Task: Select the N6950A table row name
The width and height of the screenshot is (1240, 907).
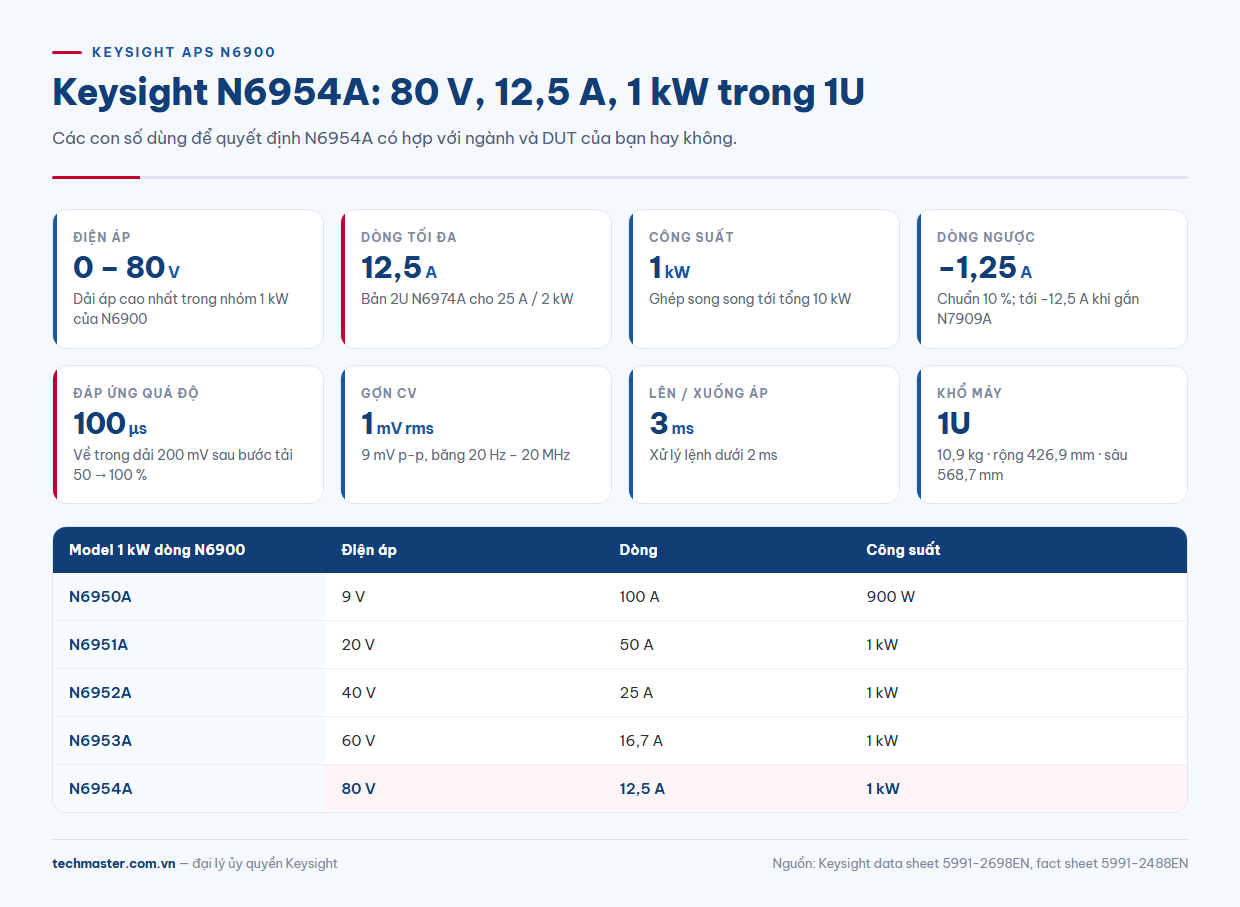Action: 100,597
